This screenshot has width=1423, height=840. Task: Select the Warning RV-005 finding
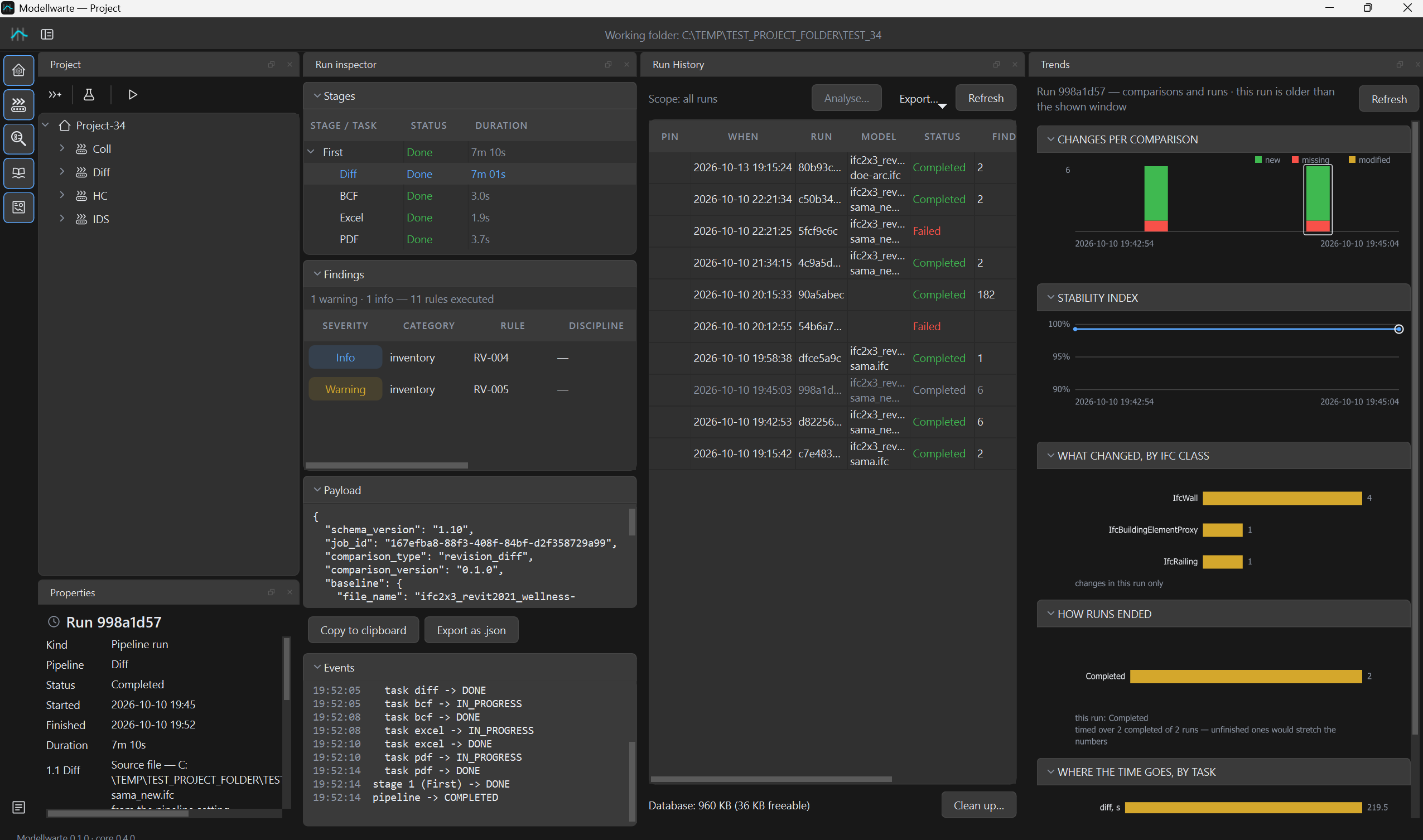(x=469, y=389)
